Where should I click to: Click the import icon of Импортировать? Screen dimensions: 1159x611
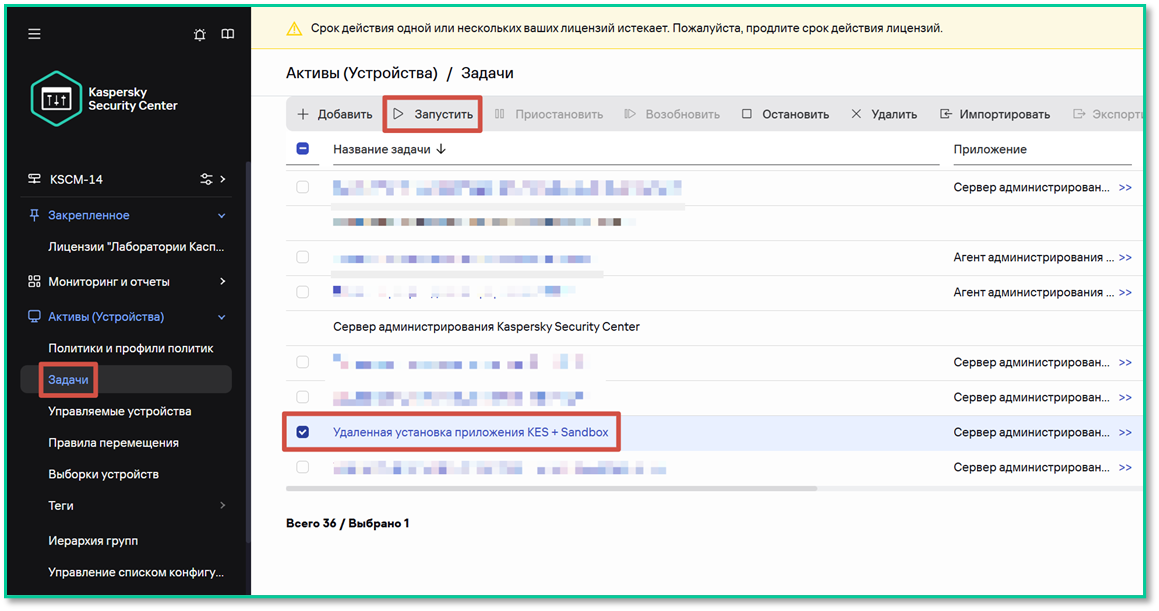(945, 114)
